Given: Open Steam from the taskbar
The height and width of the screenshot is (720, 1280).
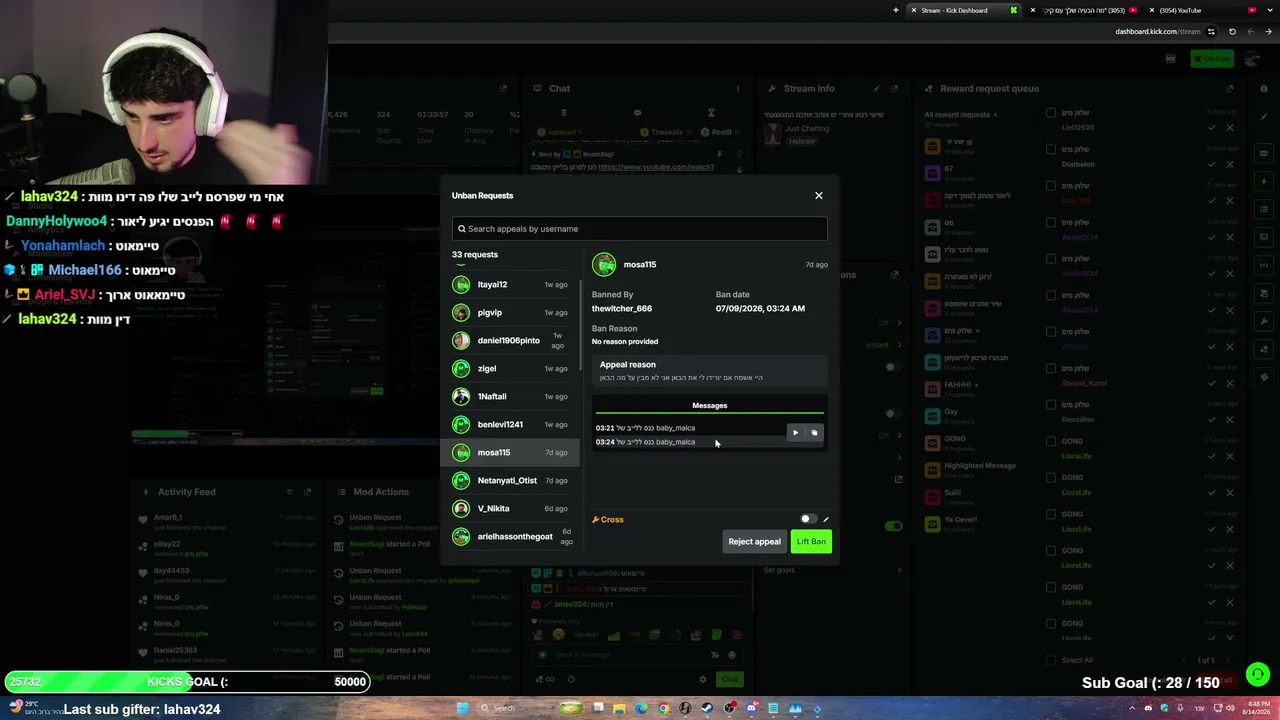Looking at the screenshot, I should (707, 709).
